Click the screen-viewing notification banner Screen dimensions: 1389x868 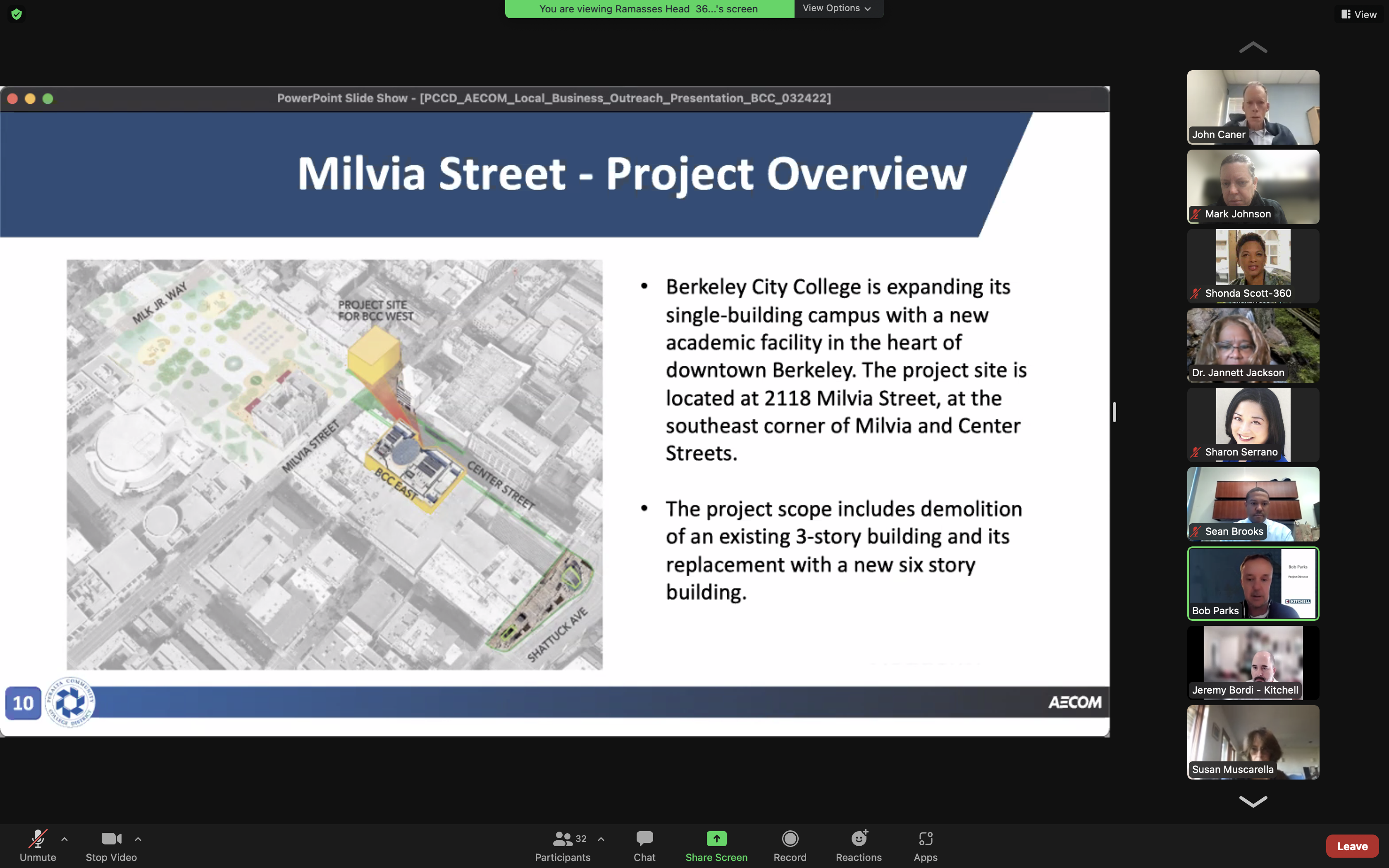(x=649, y=9)
